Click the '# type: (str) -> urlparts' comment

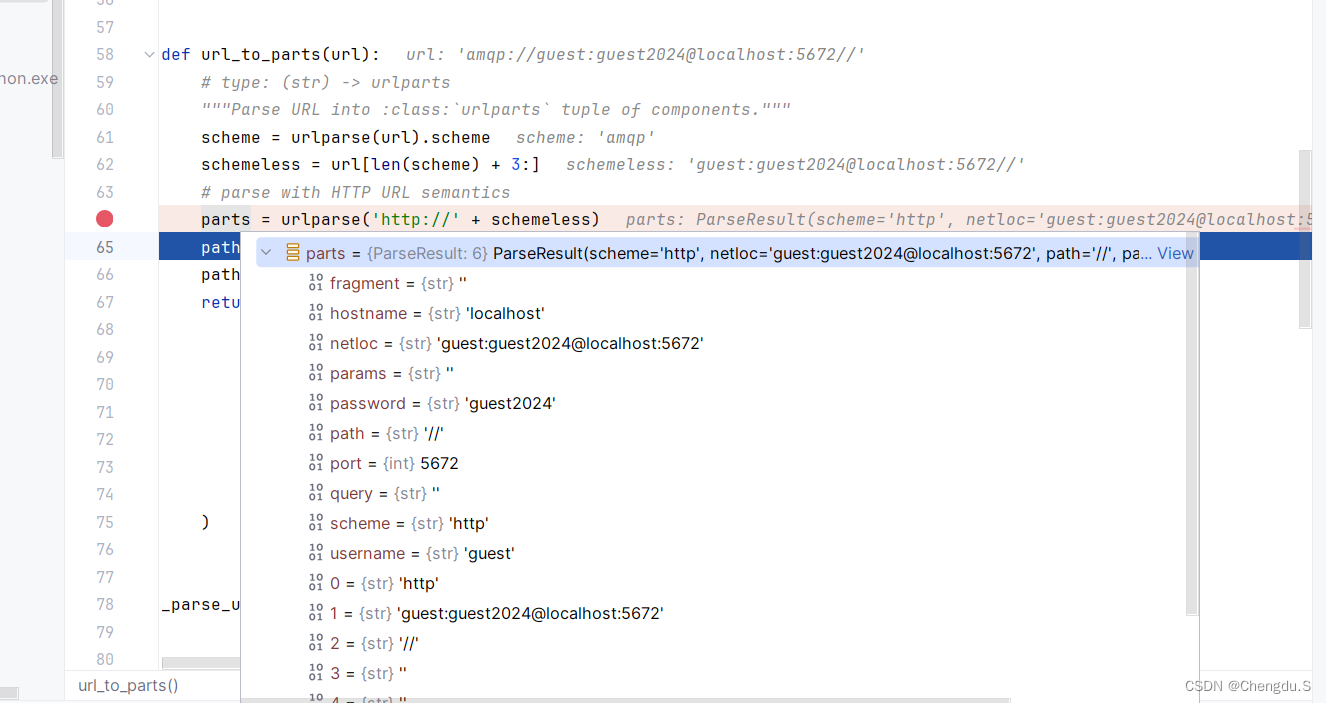click(x=325, y=82)
